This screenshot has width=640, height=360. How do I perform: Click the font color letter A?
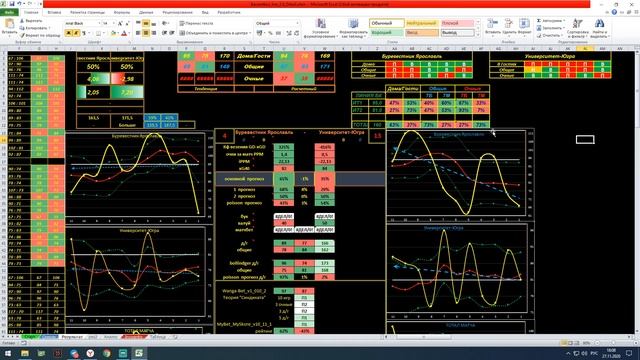[x=124, y=33]
